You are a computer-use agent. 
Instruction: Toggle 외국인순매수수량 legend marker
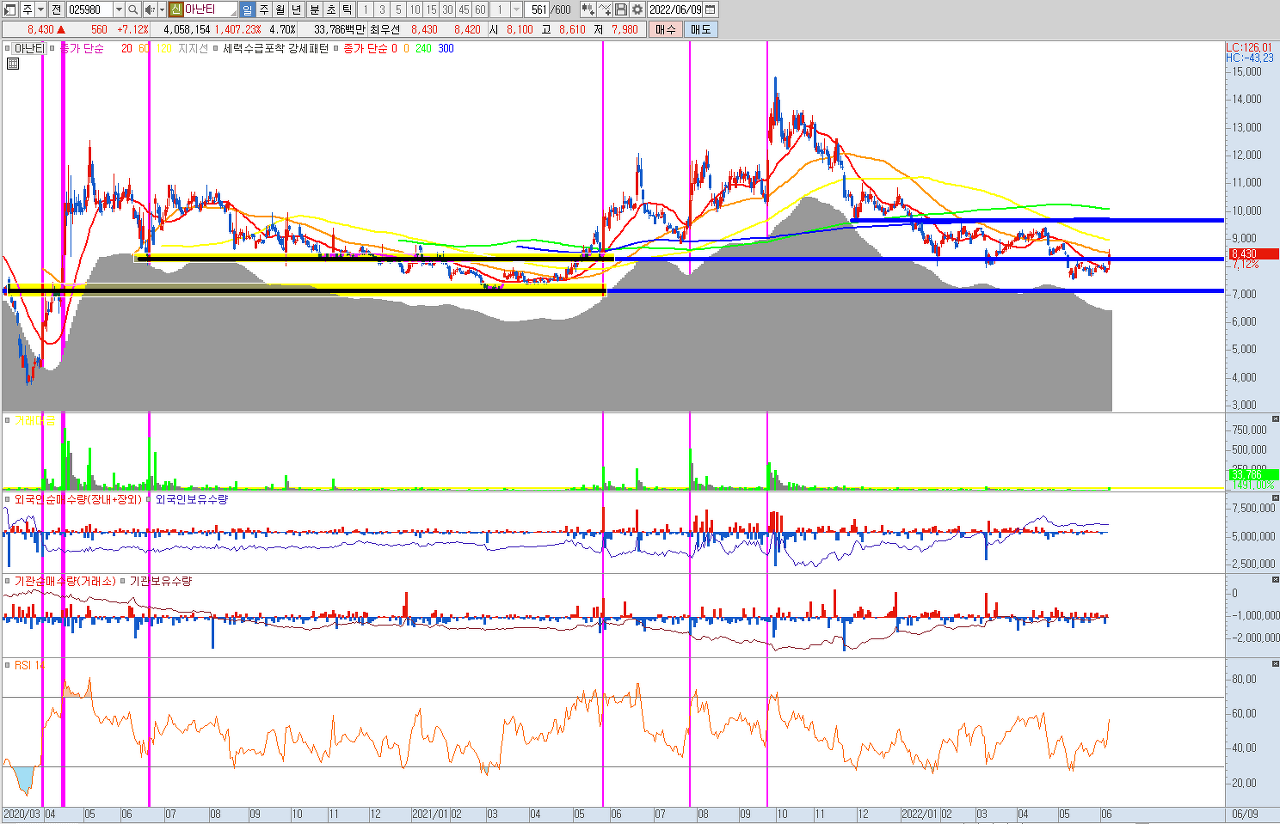click(8, 499)
